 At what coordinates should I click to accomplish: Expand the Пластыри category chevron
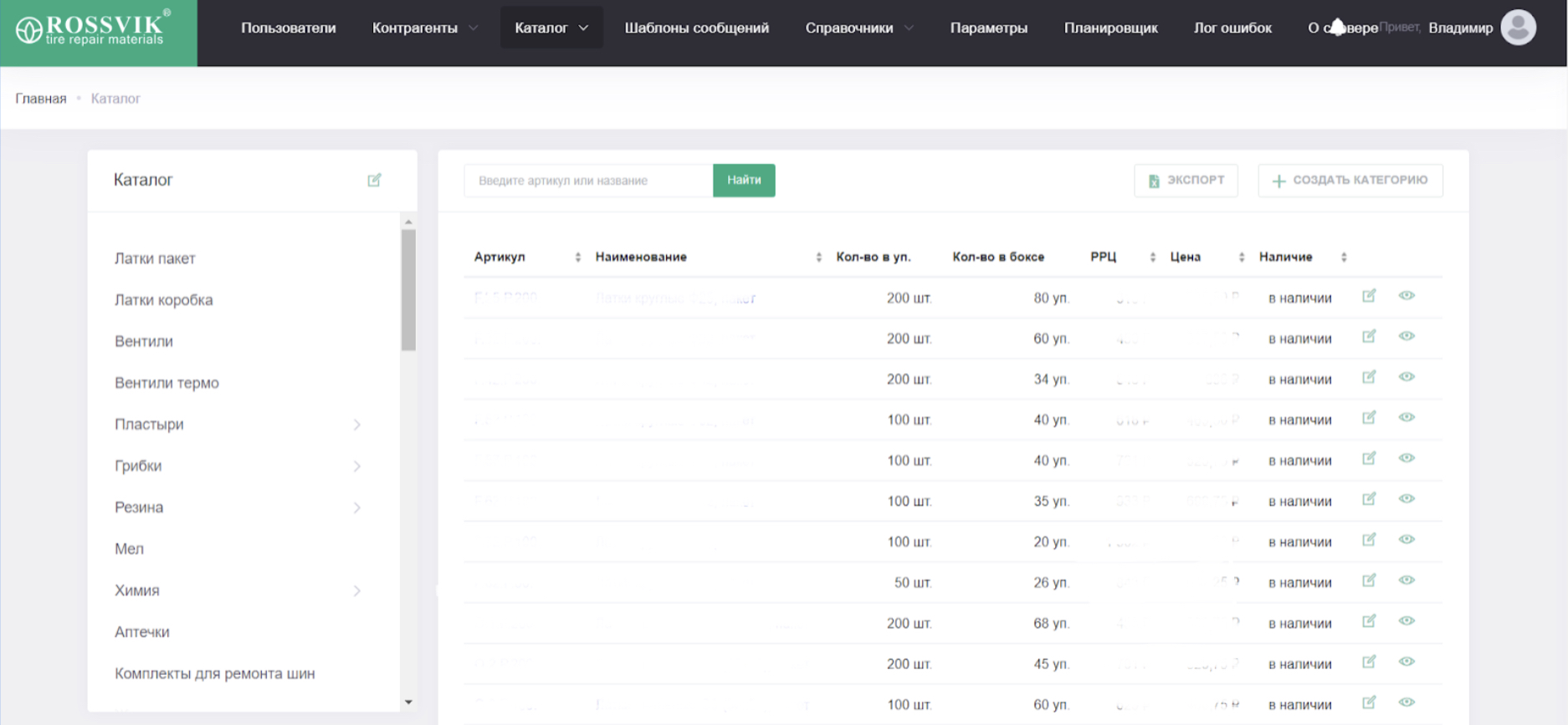(x=357, y=425)
